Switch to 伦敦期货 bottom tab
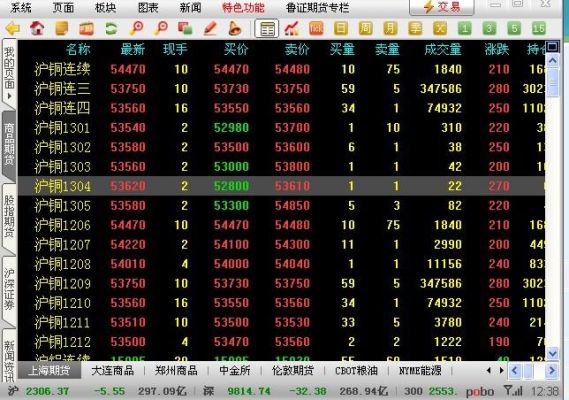The image size is (569, 400). tap(293, 370)
